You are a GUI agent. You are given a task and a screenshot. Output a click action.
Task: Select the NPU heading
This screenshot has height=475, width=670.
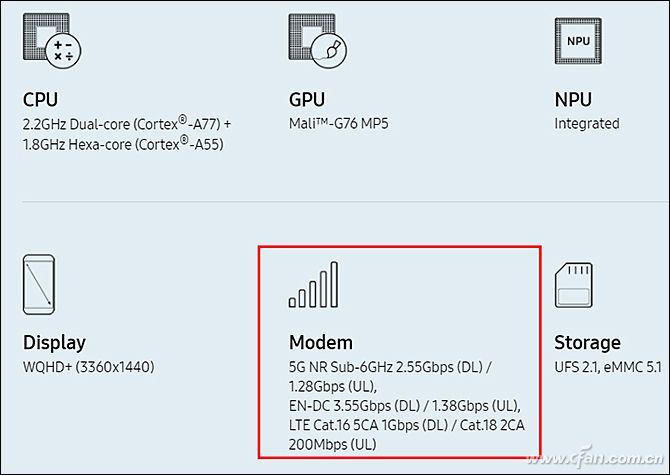tap(573, 100)
